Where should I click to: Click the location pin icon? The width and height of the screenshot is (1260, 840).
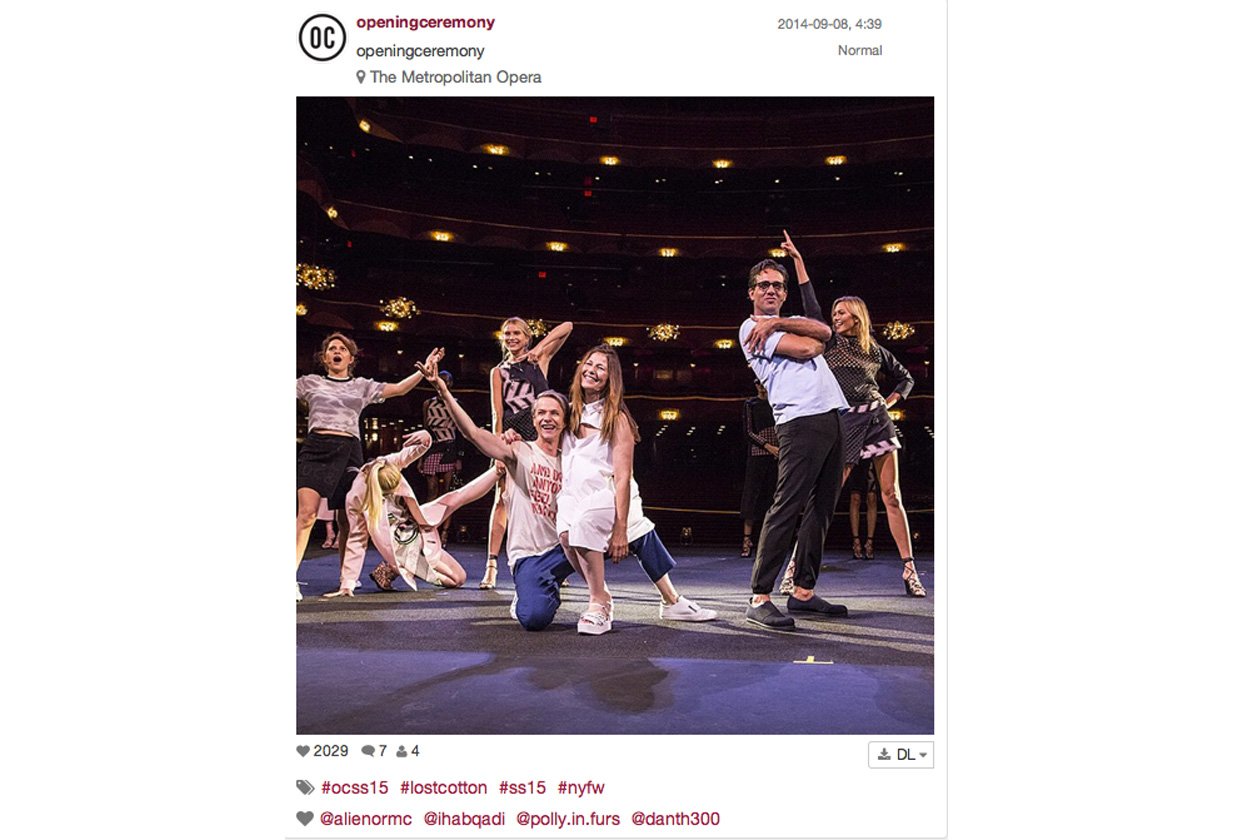pyautogui.click(x=361, y=77)
